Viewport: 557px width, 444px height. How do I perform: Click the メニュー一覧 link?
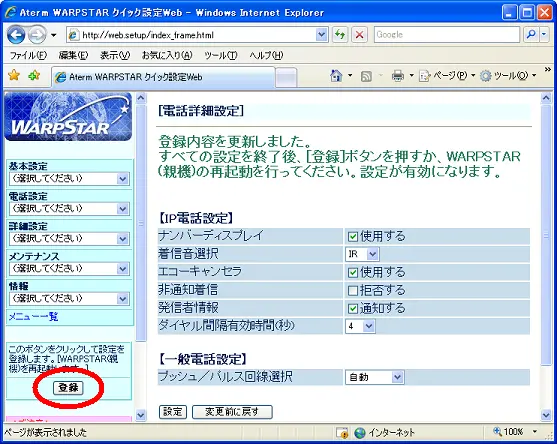[x=33, y=316]
